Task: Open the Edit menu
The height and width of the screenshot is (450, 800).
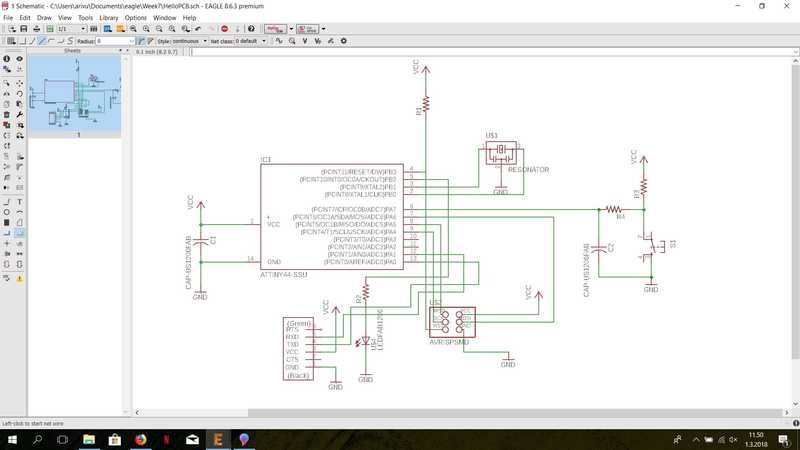Action: (x=24, y=17)
